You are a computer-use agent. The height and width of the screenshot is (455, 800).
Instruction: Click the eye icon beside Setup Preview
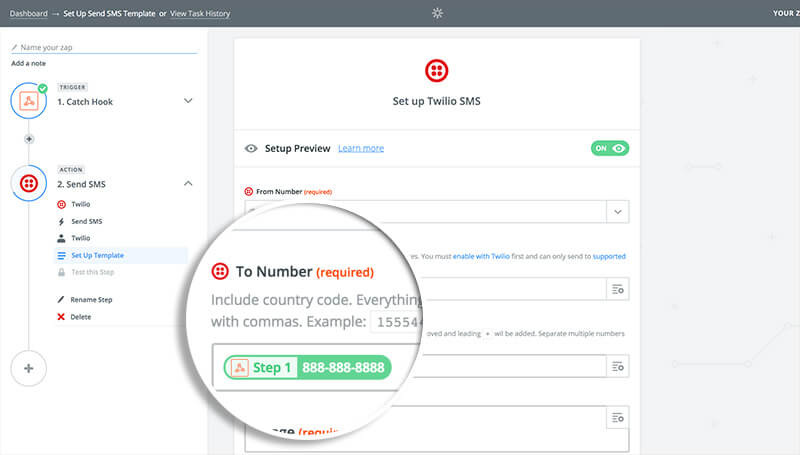pos(251,148)
